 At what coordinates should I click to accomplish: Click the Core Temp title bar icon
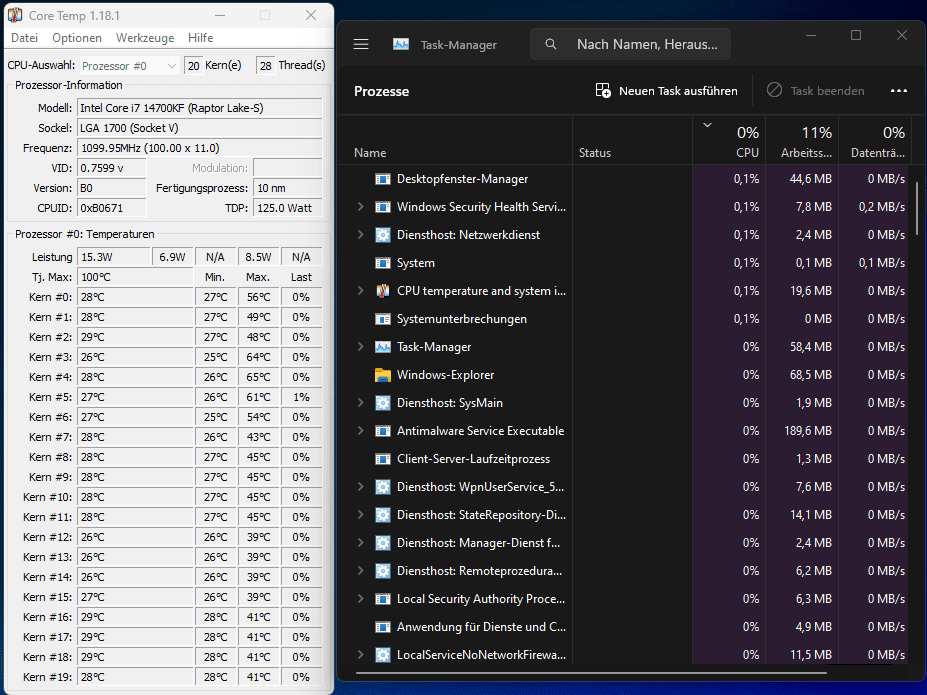[15, 15]
